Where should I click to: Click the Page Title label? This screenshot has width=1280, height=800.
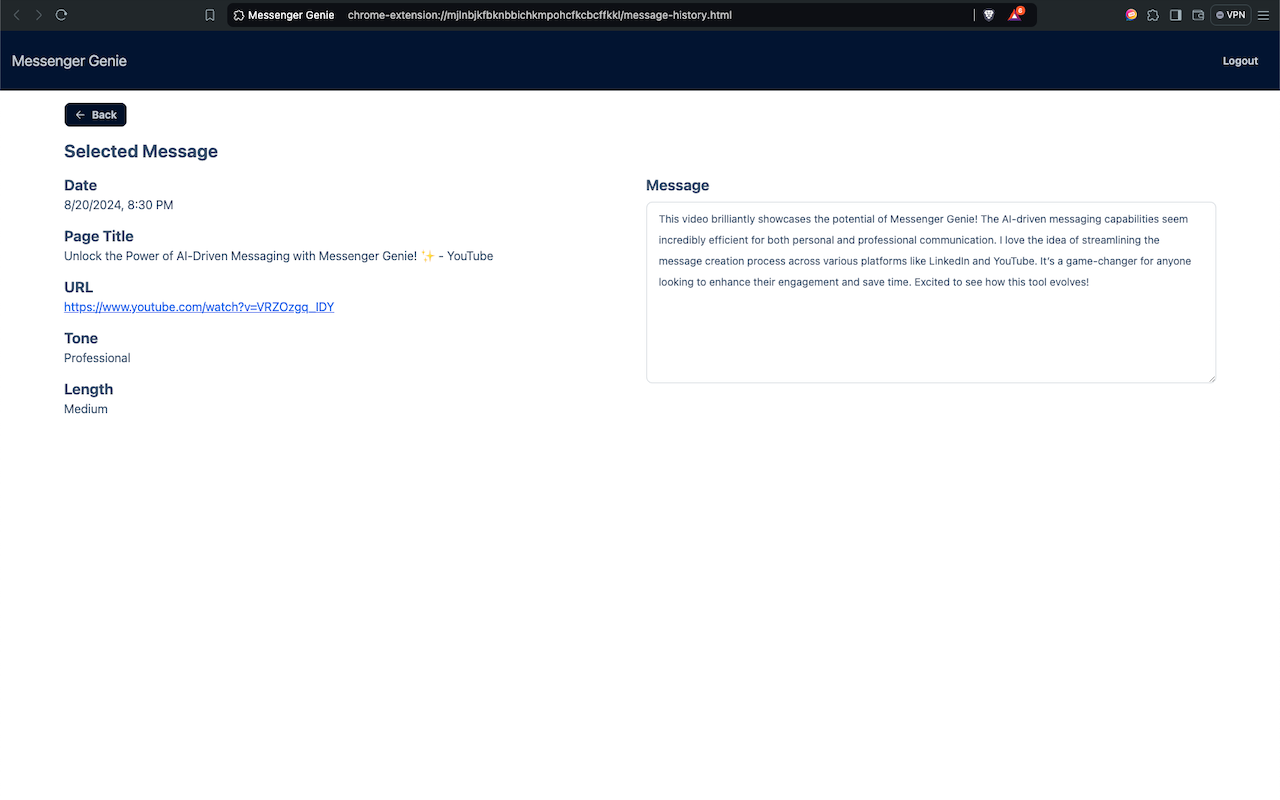[99, 236]
